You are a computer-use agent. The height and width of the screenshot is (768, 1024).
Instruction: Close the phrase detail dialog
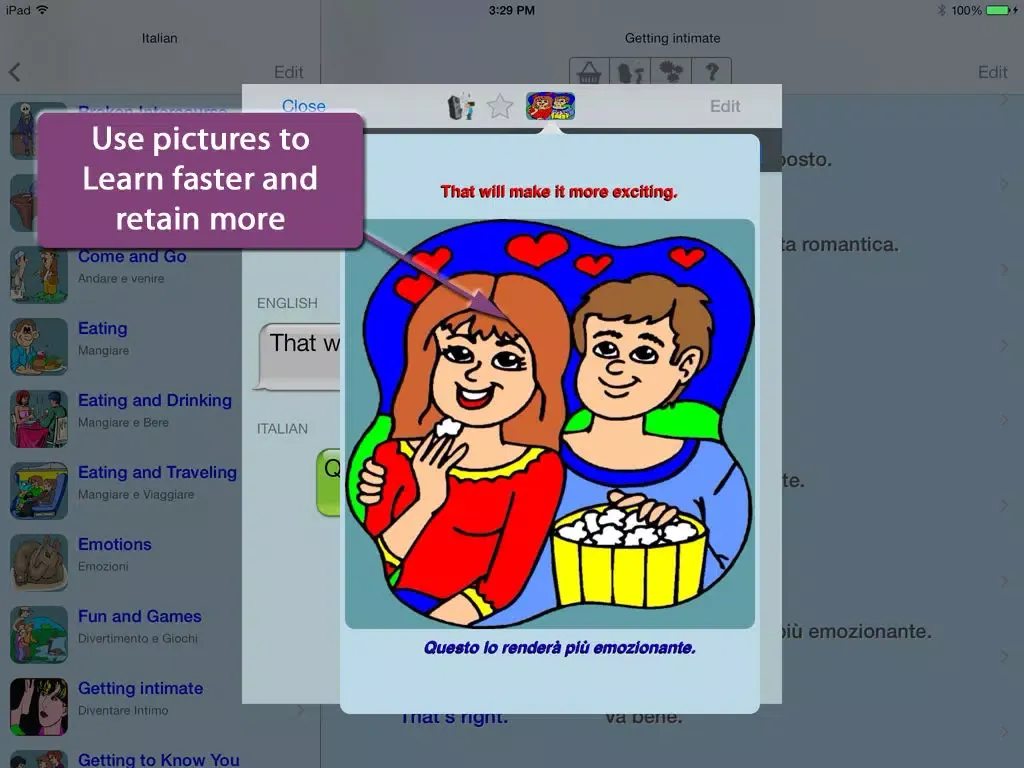tap(304, 105)
